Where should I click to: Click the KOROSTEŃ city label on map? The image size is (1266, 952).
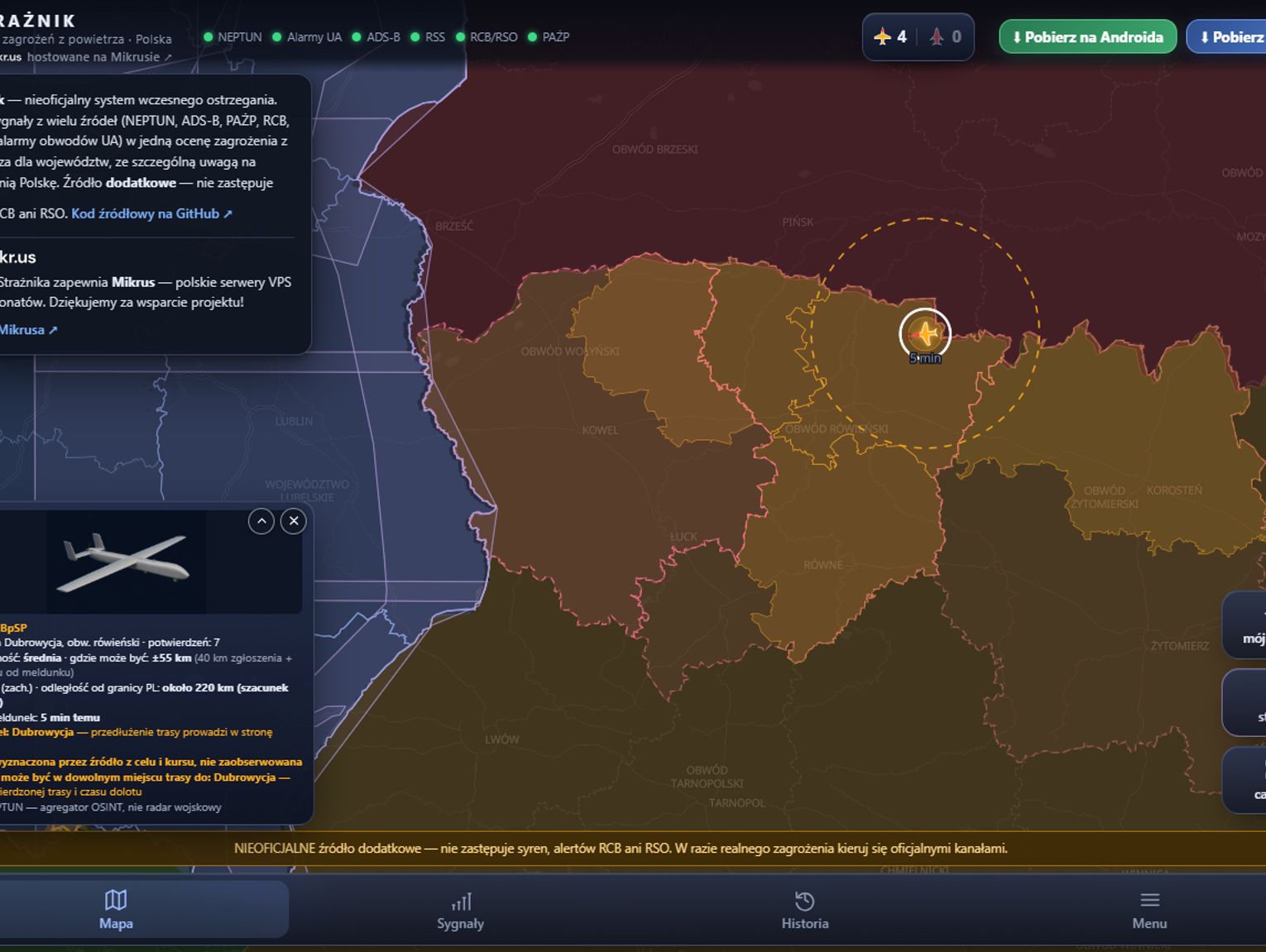tap(1174, 490)
